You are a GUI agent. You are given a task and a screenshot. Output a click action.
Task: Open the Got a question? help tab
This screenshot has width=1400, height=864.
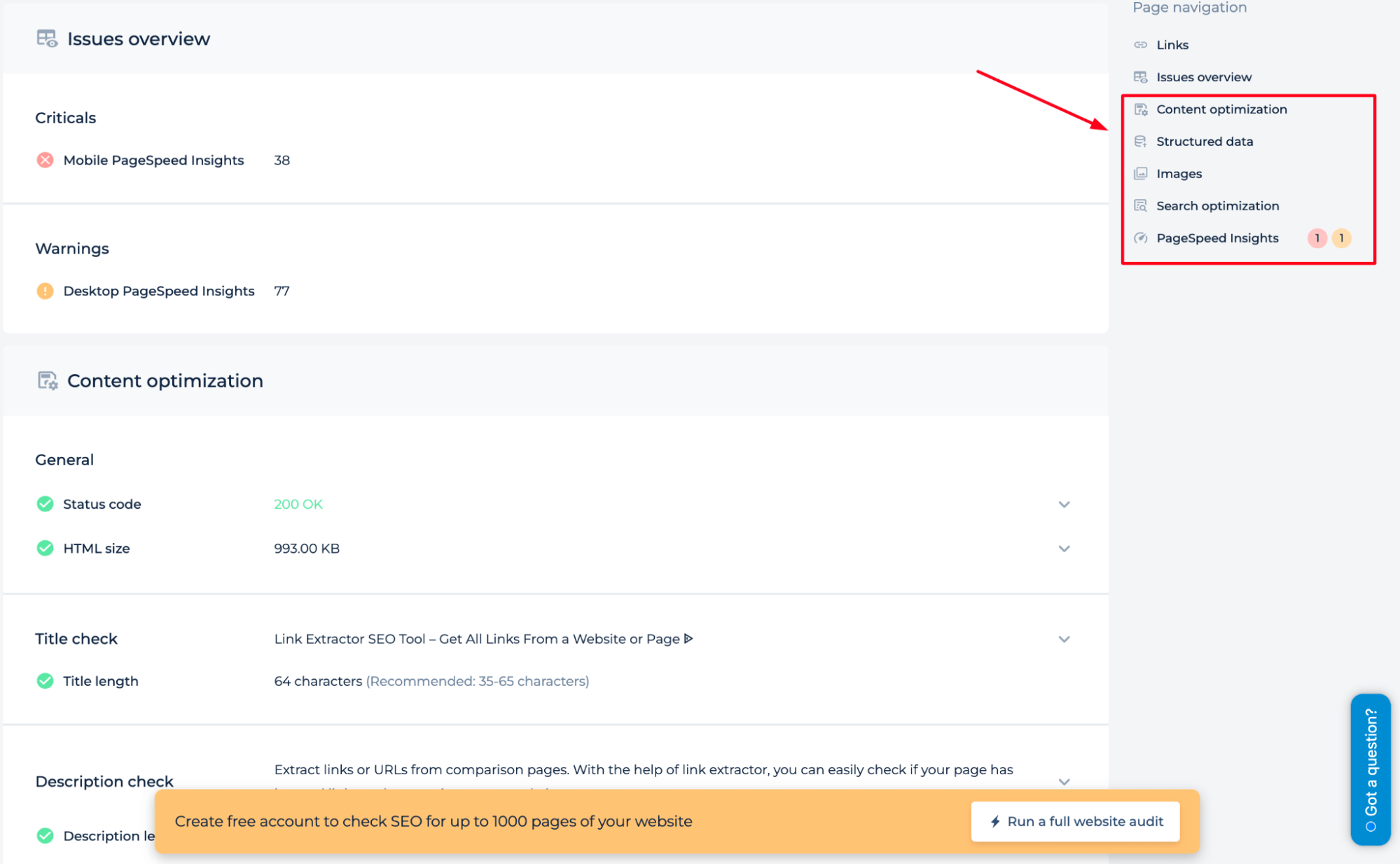1371,769
